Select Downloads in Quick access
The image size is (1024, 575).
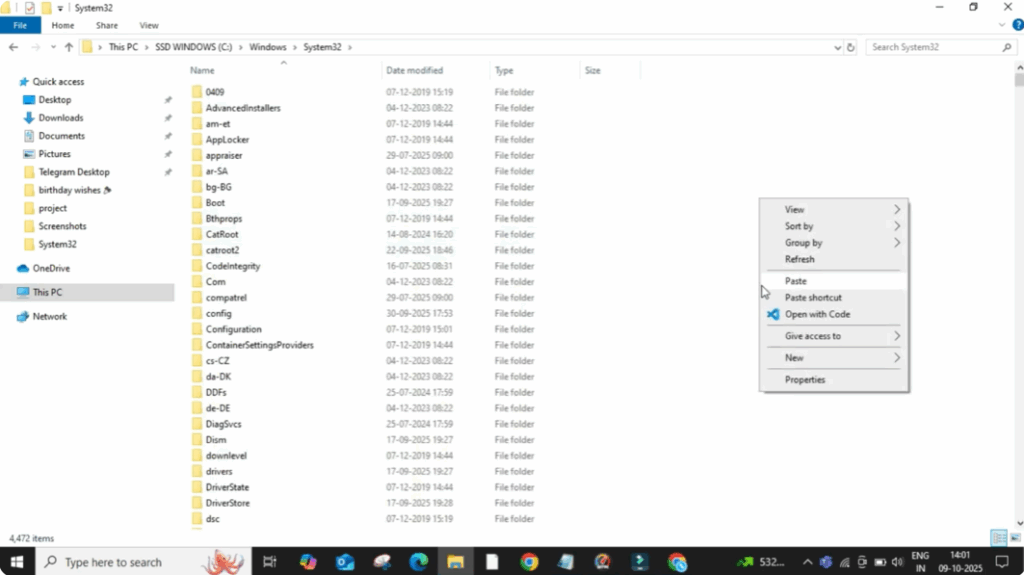click(x=61, y=118)
